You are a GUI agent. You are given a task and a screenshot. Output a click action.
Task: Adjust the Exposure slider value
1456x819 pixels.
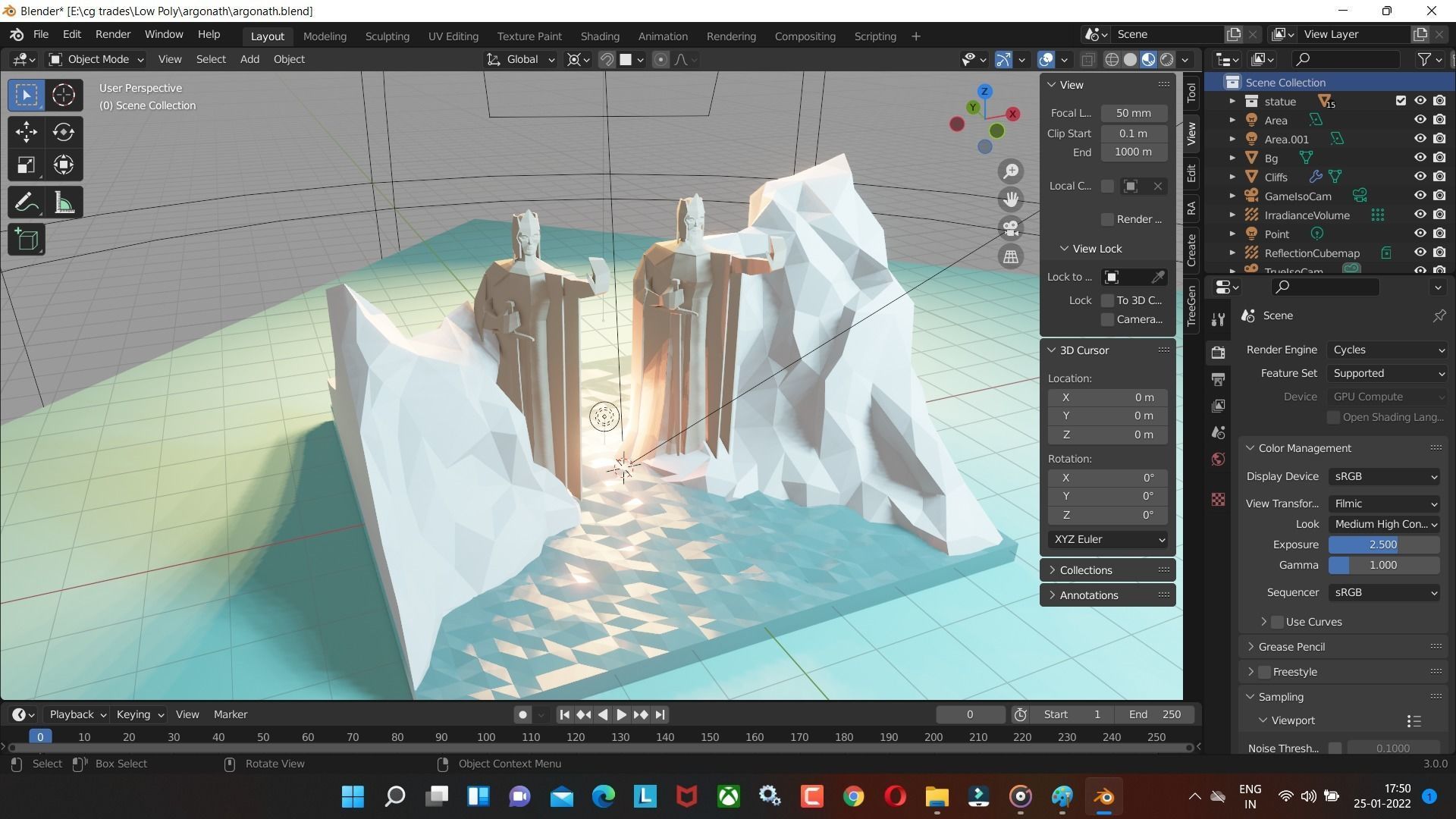[x=1383, y=544]
